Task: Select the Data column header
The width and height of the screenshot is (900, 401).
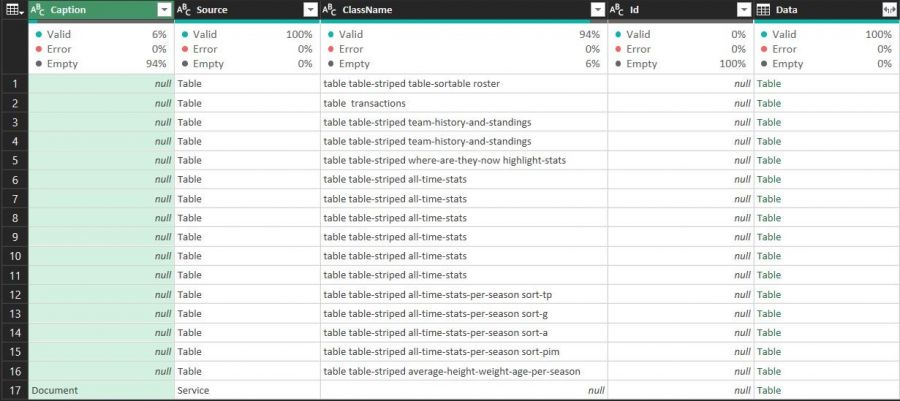Action: point(827,10)
